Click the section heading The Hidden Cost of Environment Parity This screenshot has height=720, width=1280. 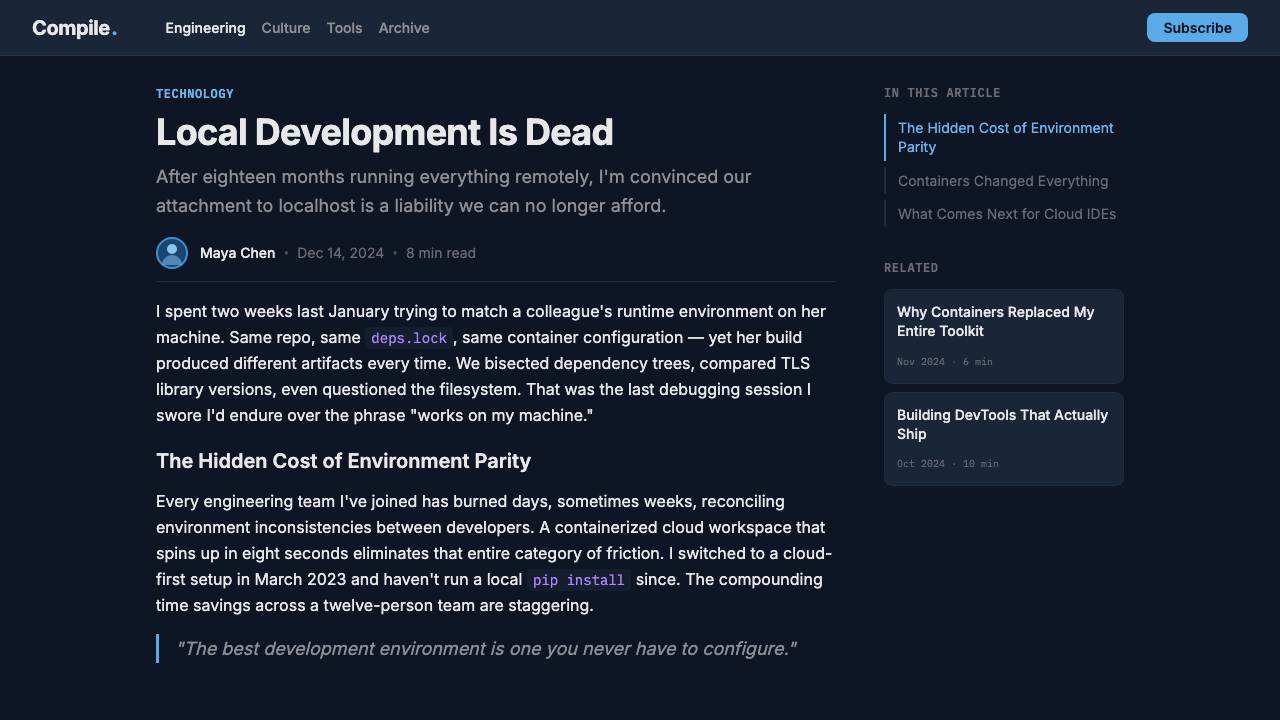[x=343, y=461]
